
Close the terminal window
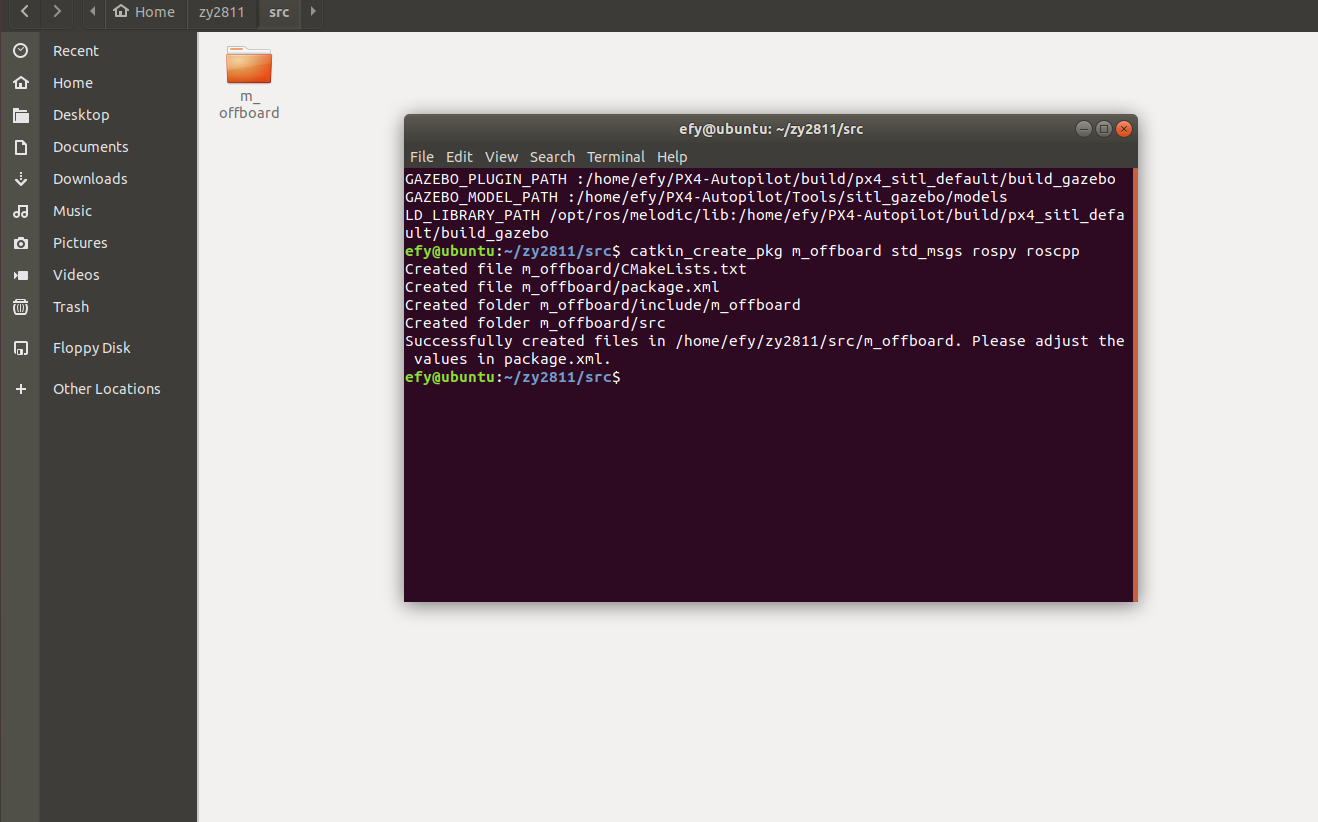1124,129
